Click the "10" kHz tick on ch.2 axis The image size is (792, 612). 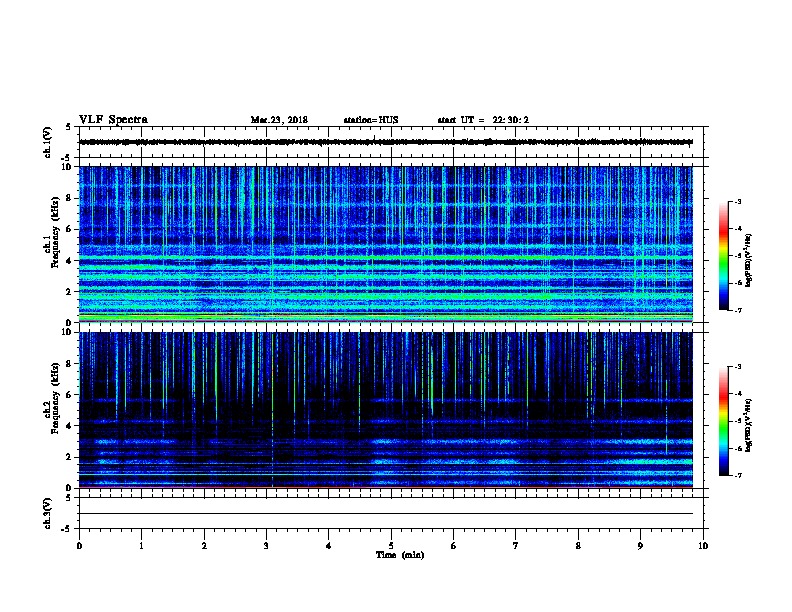pos(67,332)
